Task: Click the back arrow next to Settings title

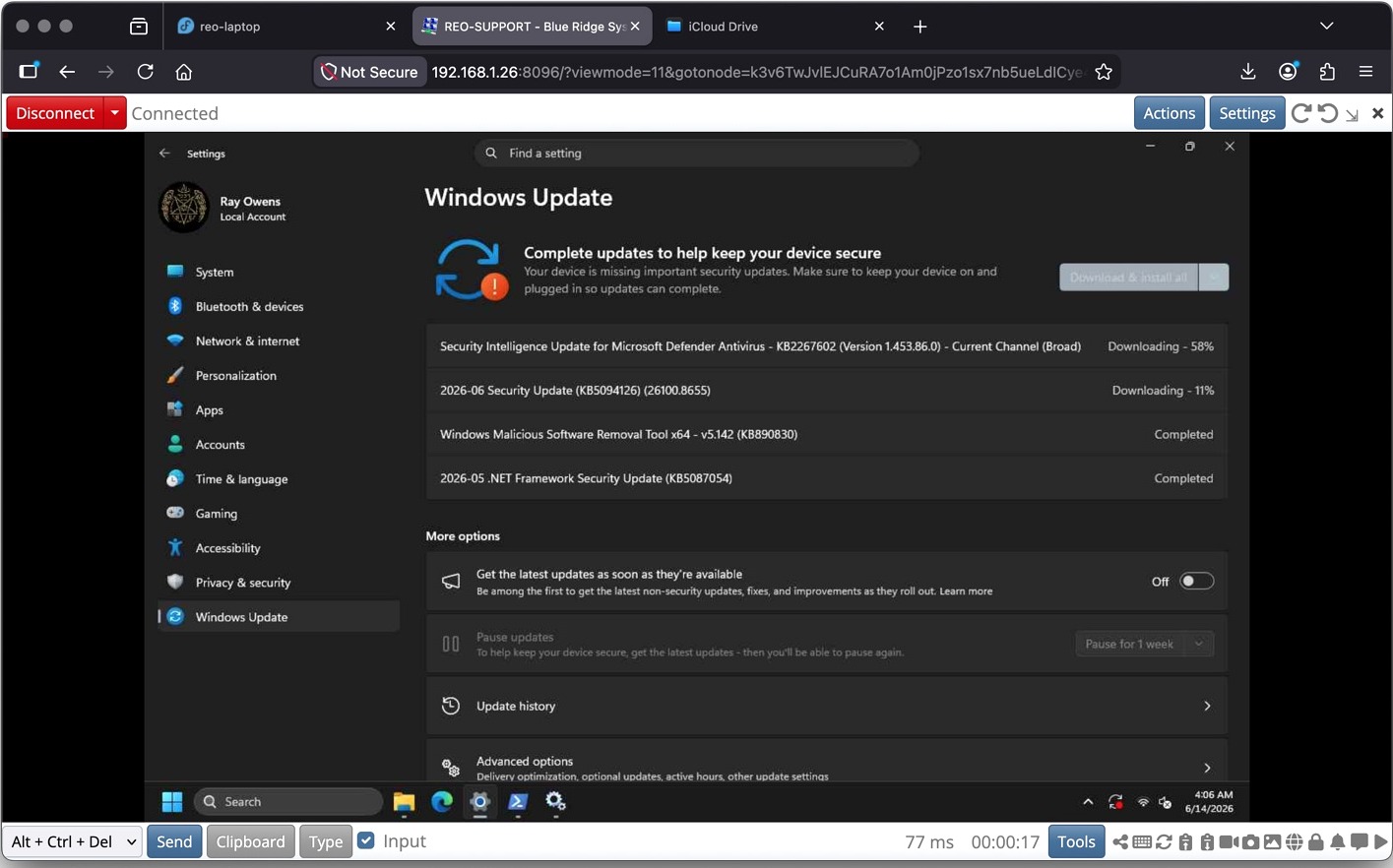Action: [x=164, y=154]
